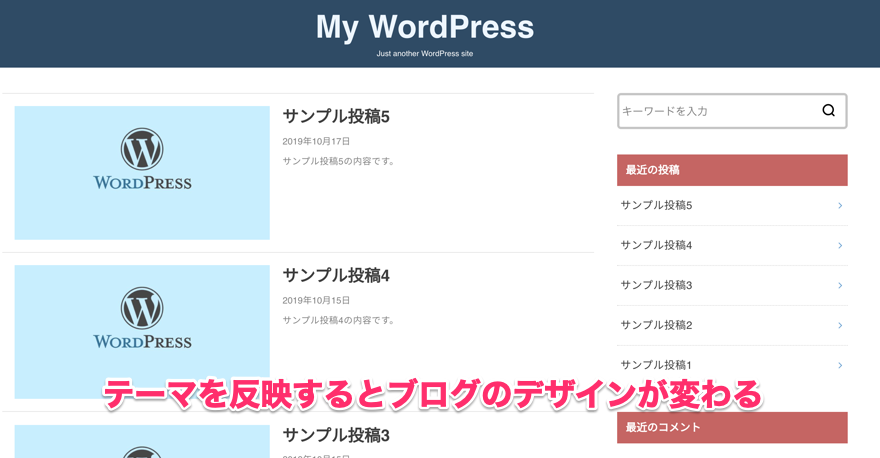Click the 最近の投稿 widget heading

[x=732, y=170]
